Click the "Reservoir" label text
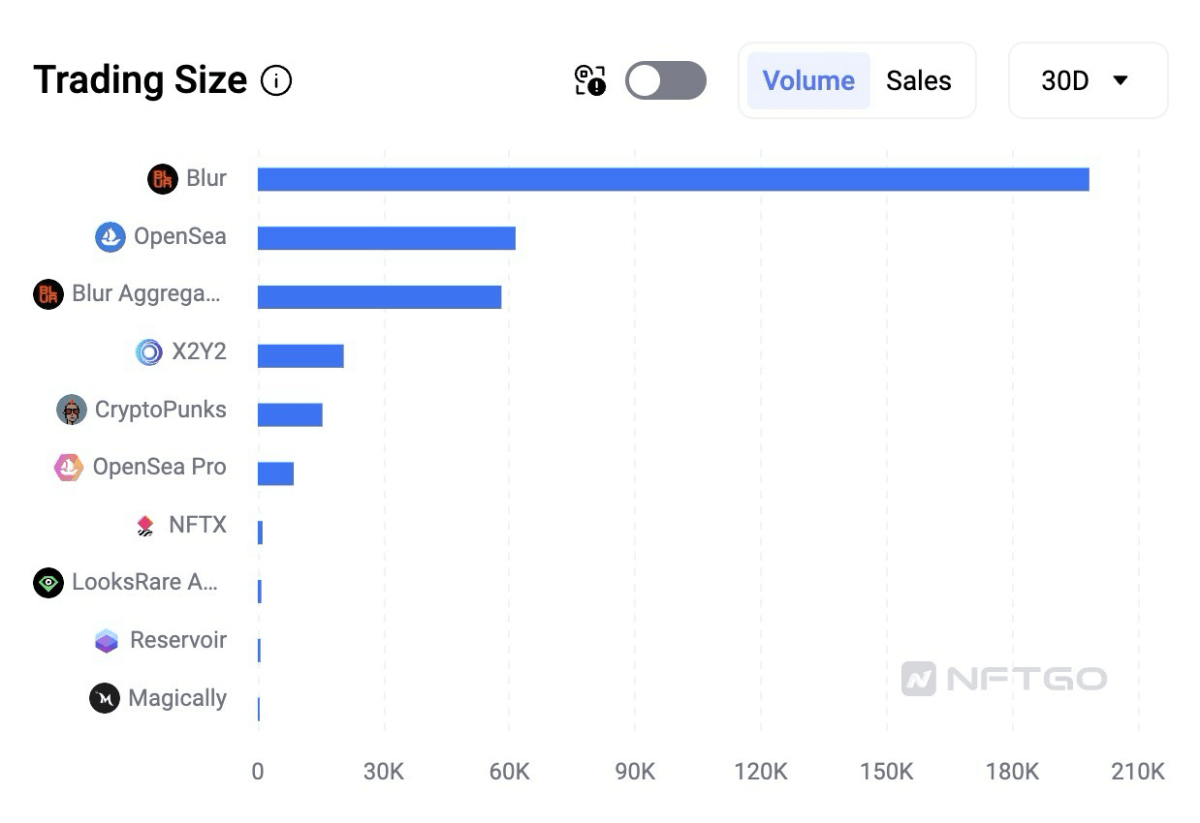The image size is (1200, 823). [178, 640]
